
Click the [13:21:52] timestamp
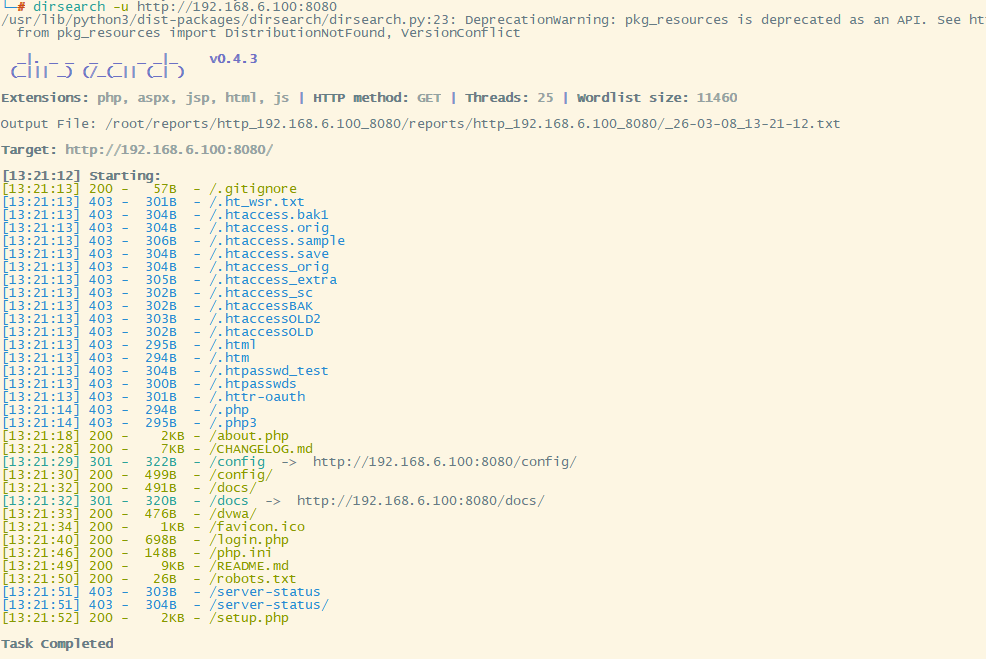42,617
